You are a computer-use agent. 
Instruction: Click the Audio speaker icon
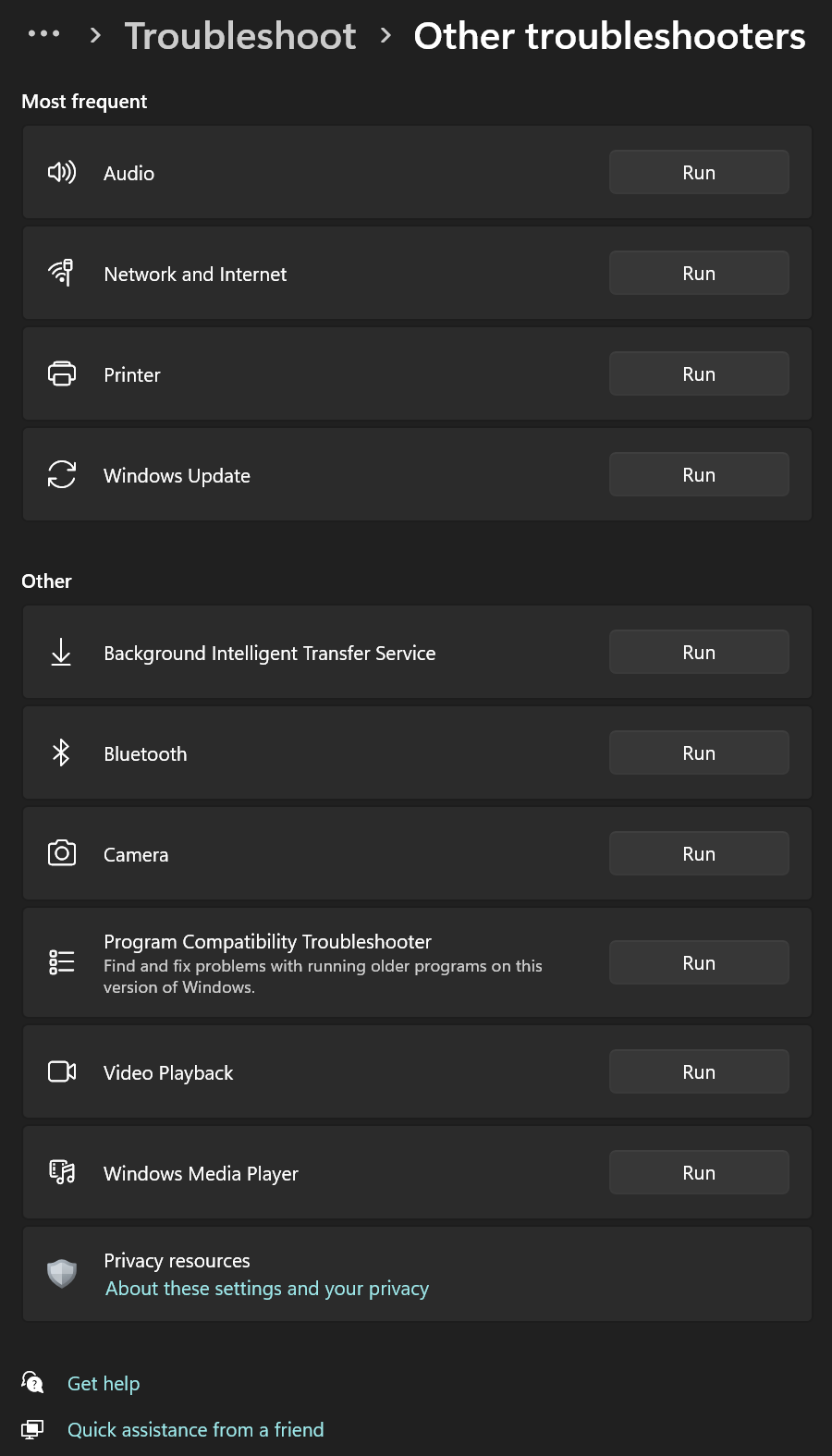pos(62,173)
